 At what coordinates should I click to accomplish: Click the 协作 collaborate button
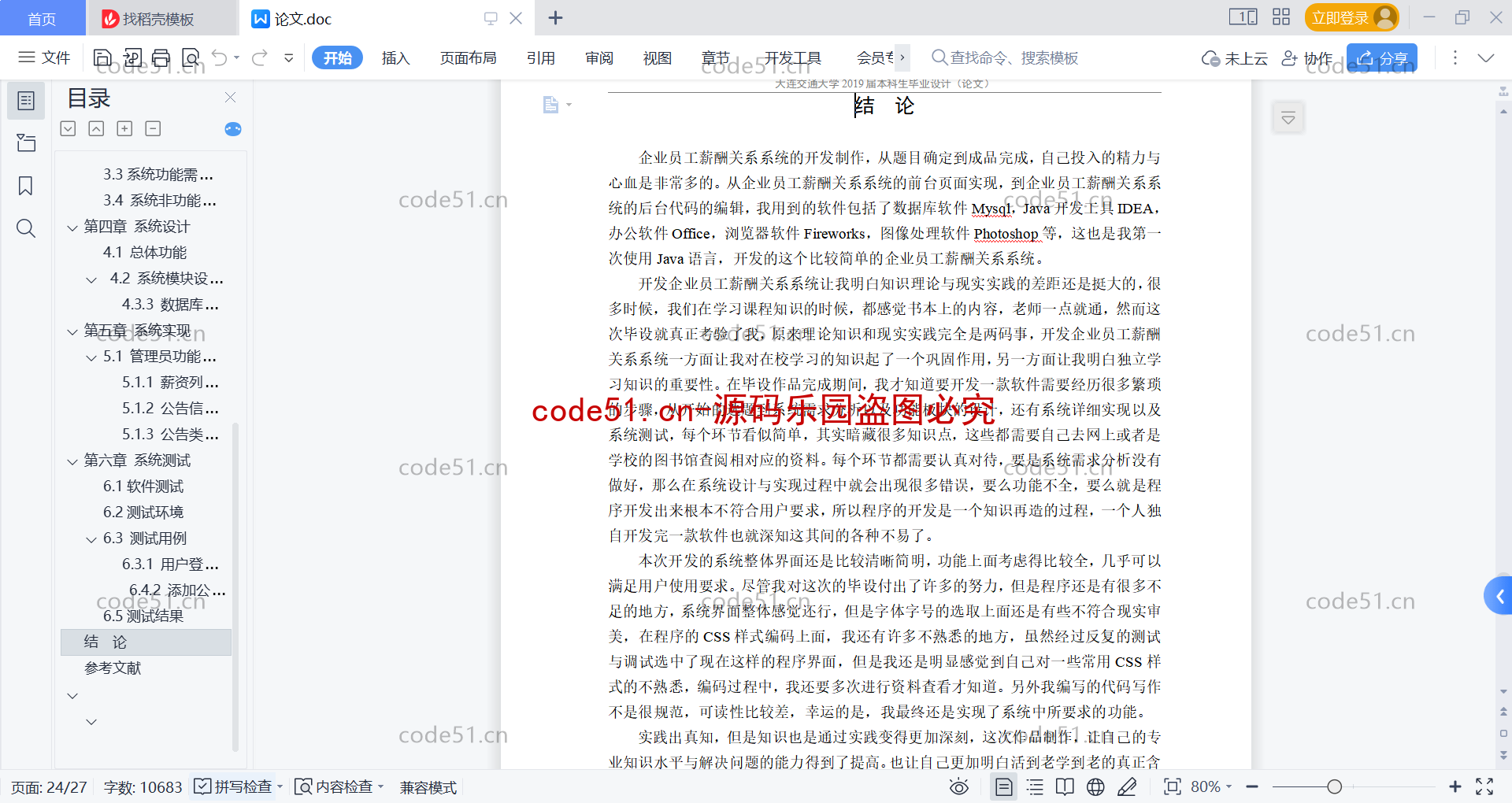click(x=1307, y=57)
